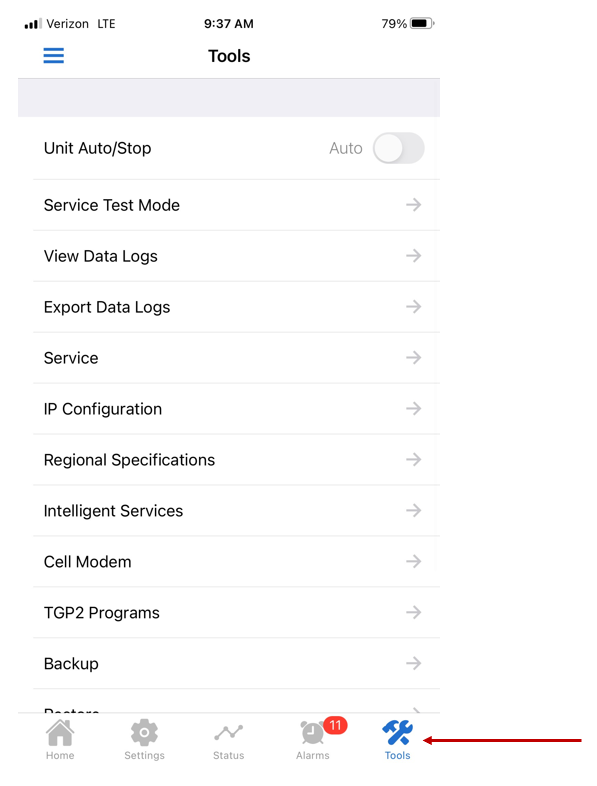
Task: Open Export Data Logs arrow
Action: [x=414, y=306]
